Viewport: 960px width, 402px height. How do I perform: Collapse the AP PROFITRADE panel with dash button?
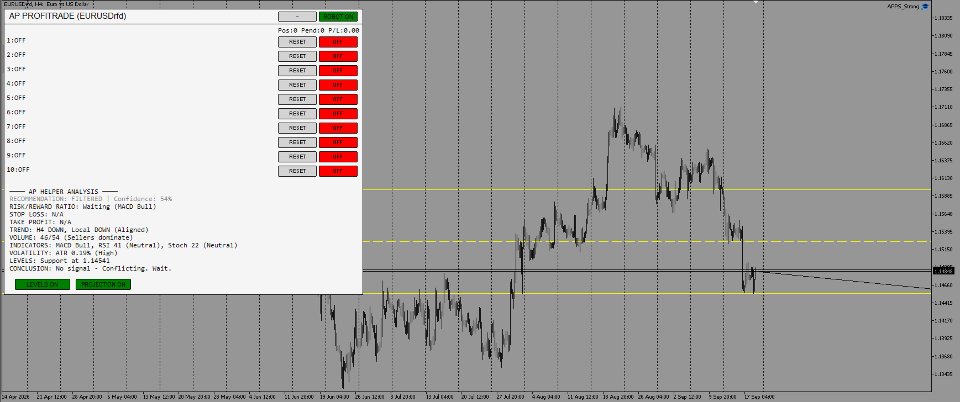[x=297, y=17]
